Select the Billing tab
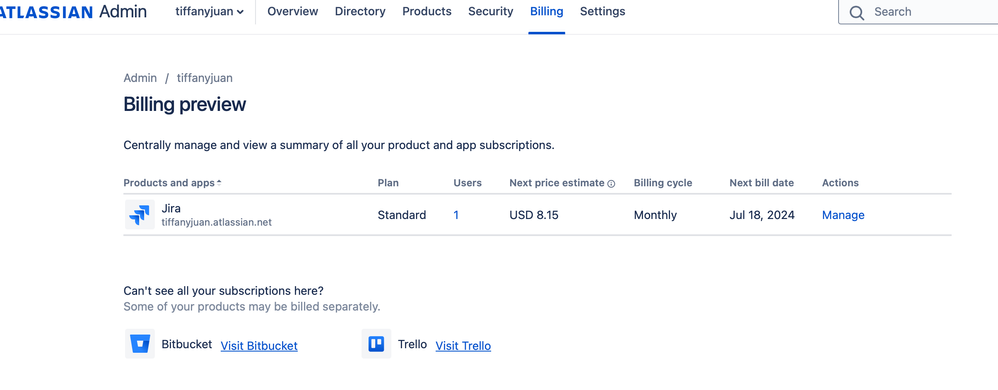998x390 pixels. pyautogui.click(x=547, y=11)
